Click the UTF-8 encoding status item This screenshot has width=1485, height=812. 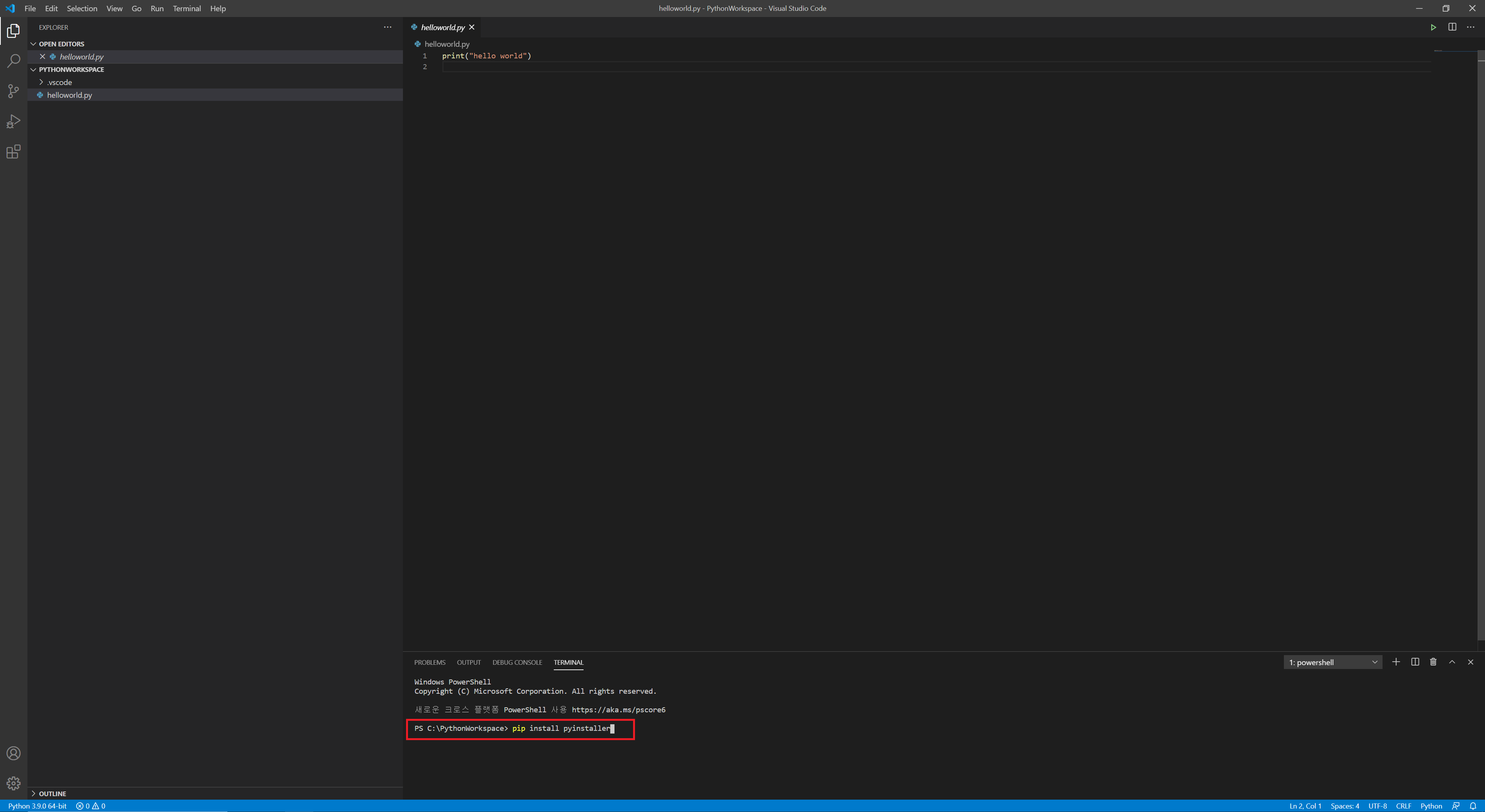pyautogui.click(x=1377, y=806)
